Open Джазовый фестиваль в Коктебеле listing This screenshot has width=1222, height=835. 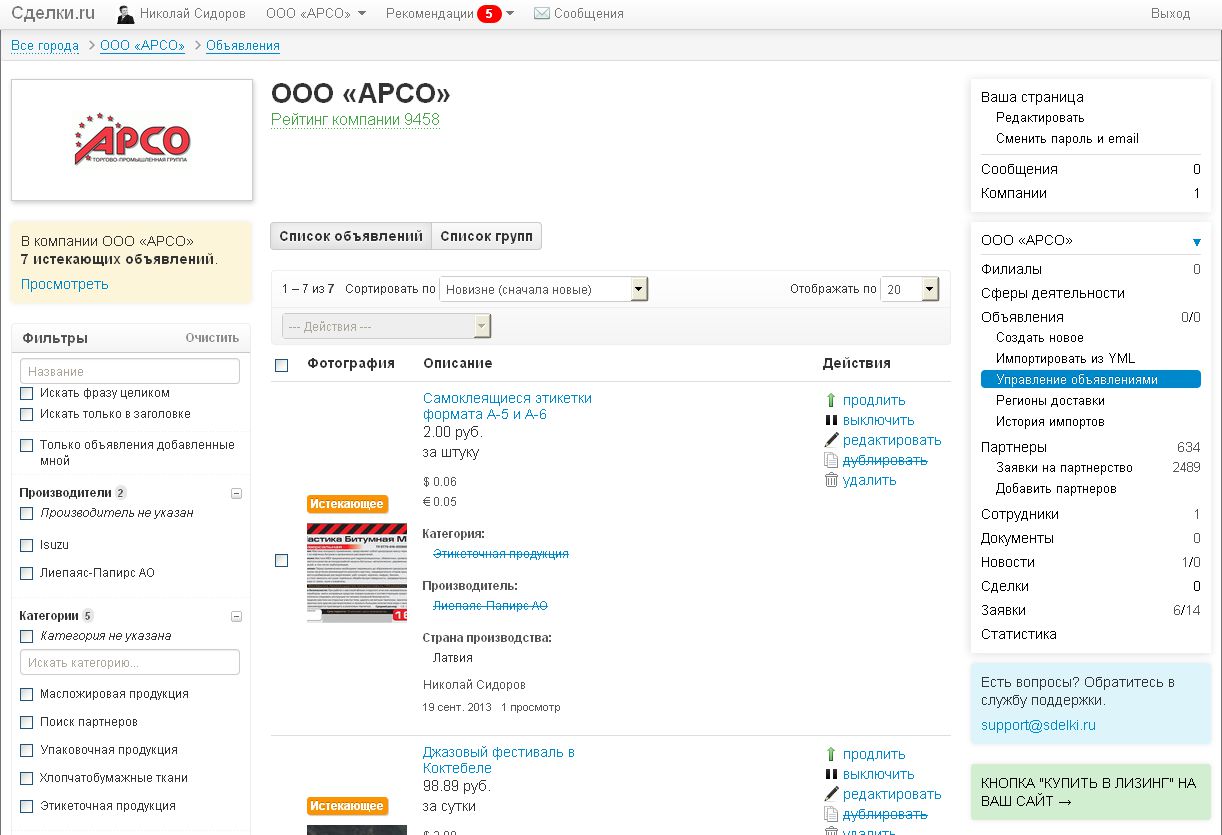499,760
